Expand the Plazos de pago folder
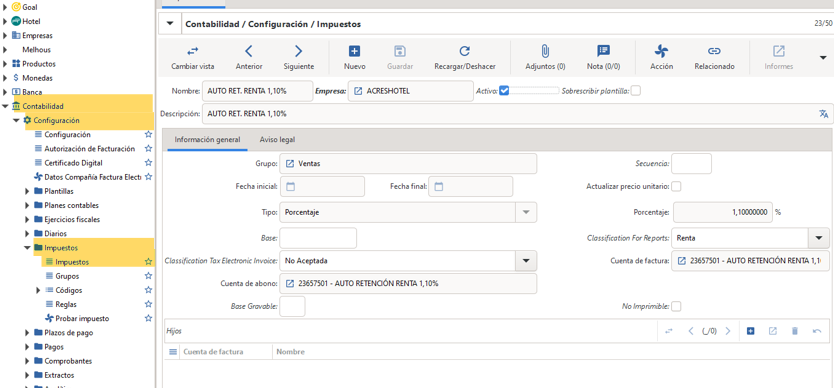834x388 pixels. click(28, 333)
